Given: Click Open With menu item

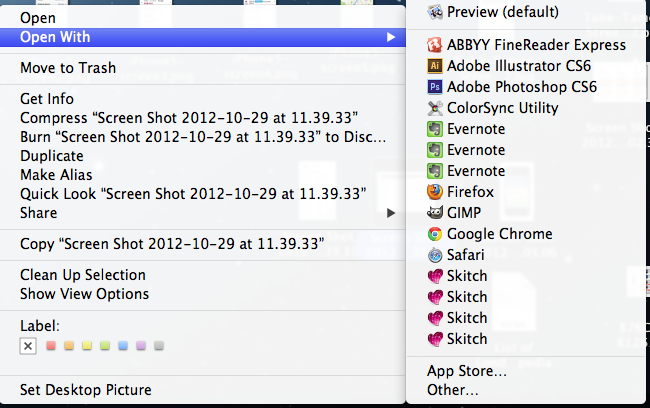Looking at the screenshot, I should [x=202, y=37].
